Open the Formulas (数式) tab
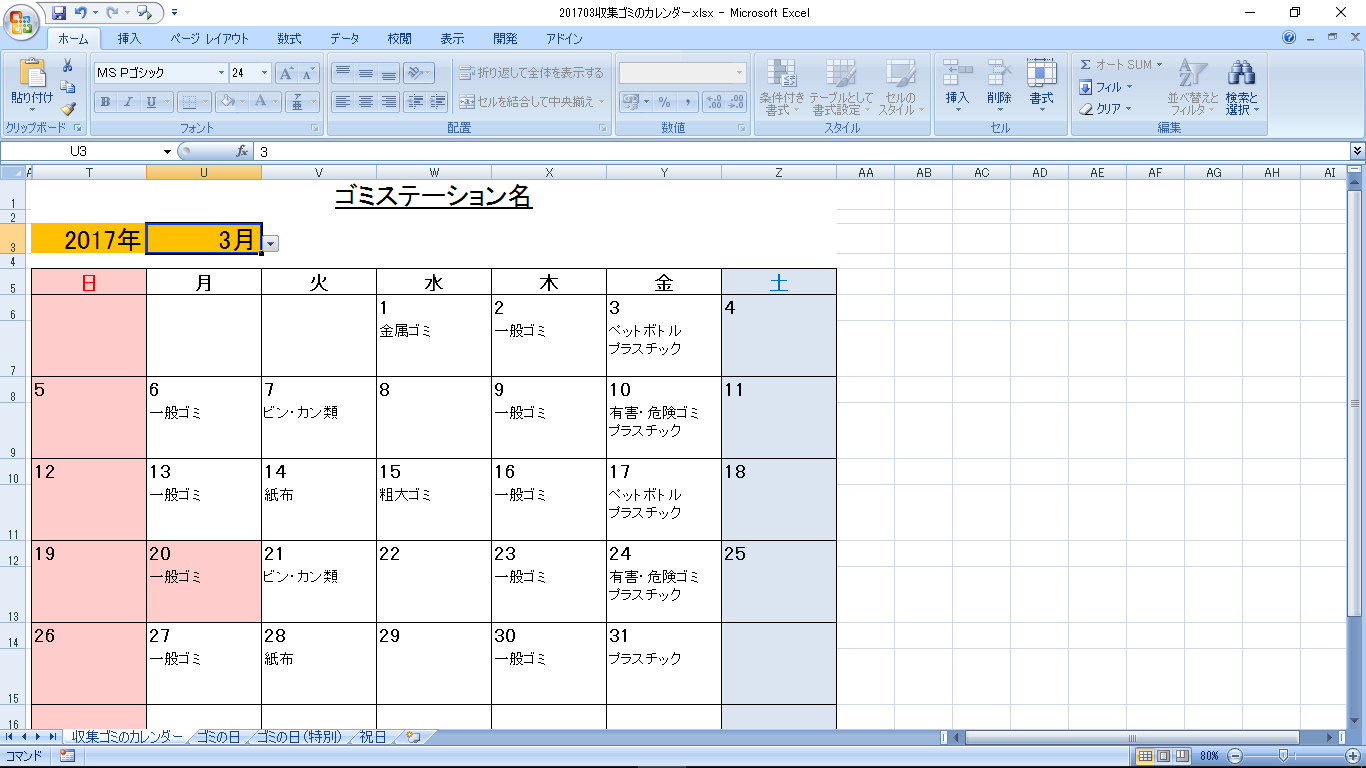 click(x=289, y=39)
